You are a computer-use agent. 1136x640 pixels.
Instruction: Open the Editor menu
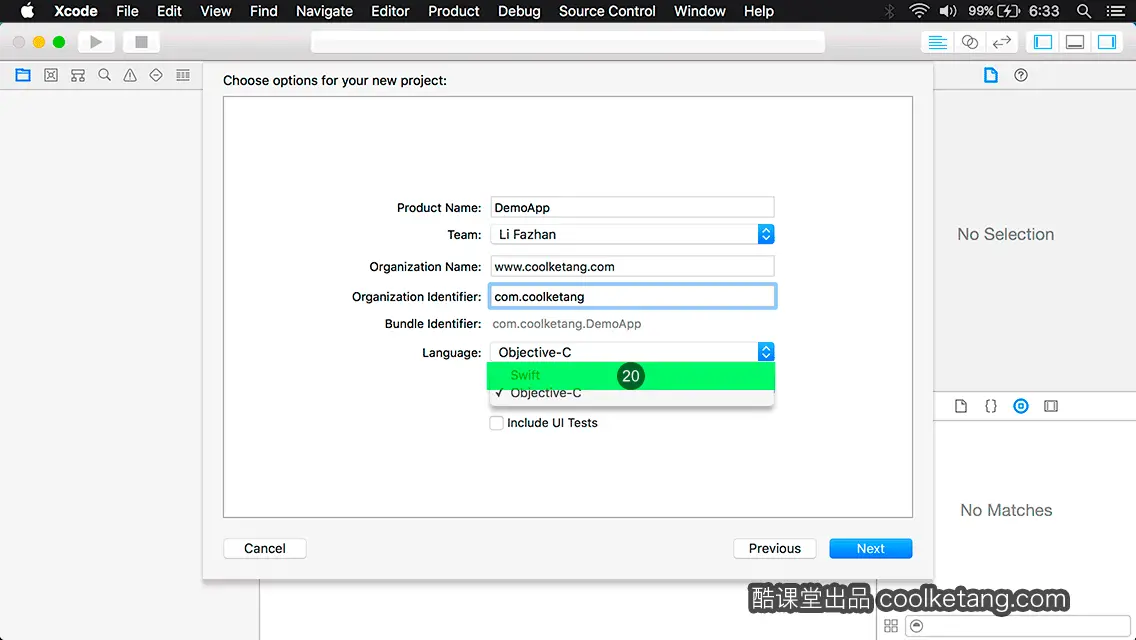pyautogui.click(x=390, y=11)
